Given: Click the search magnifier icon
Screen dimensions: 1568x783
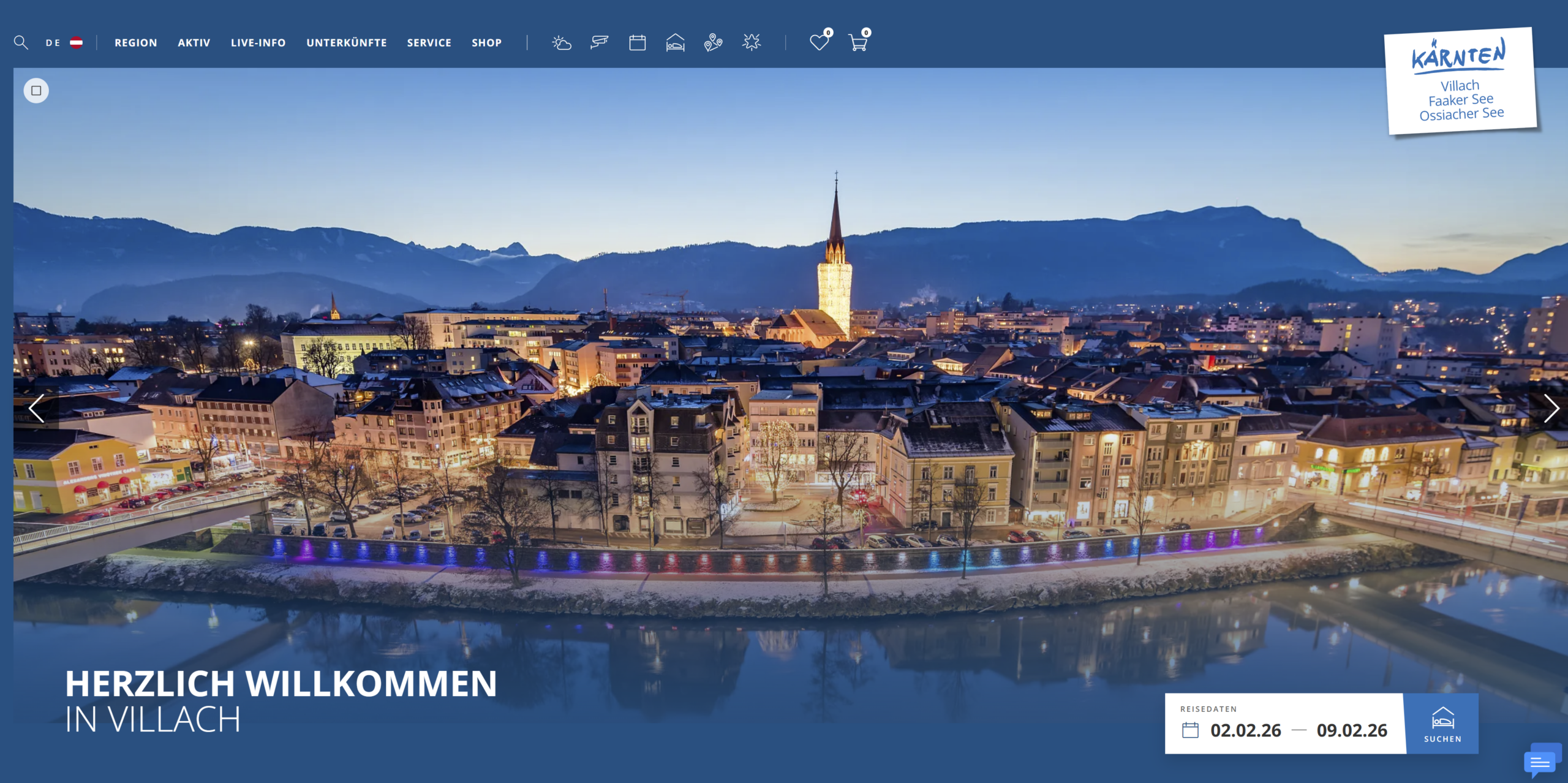Looking at the screenshot, I should point(21,42).
